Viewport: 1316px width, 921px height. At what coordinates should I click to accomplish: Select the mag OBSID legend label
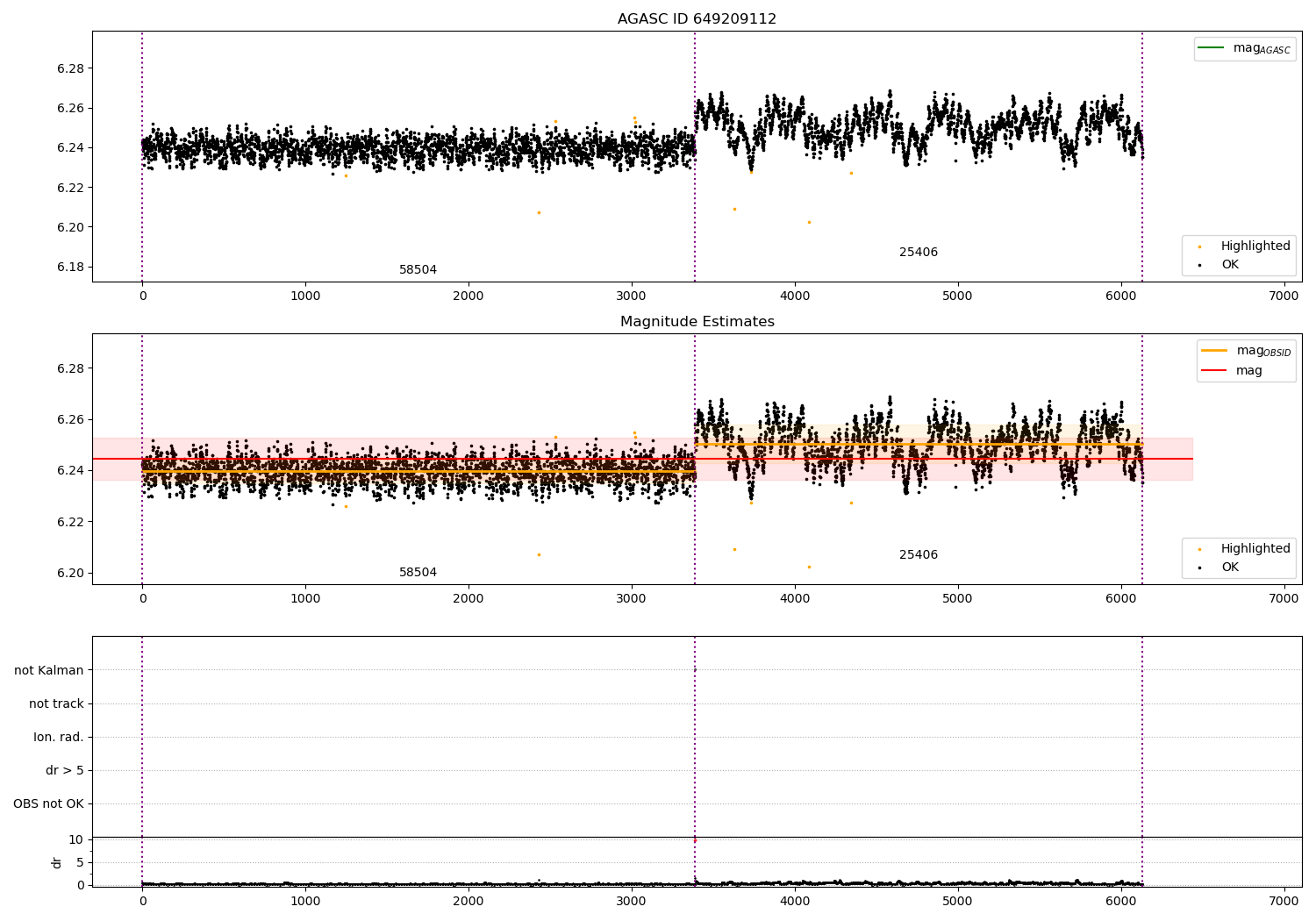tap(1263, 351)
